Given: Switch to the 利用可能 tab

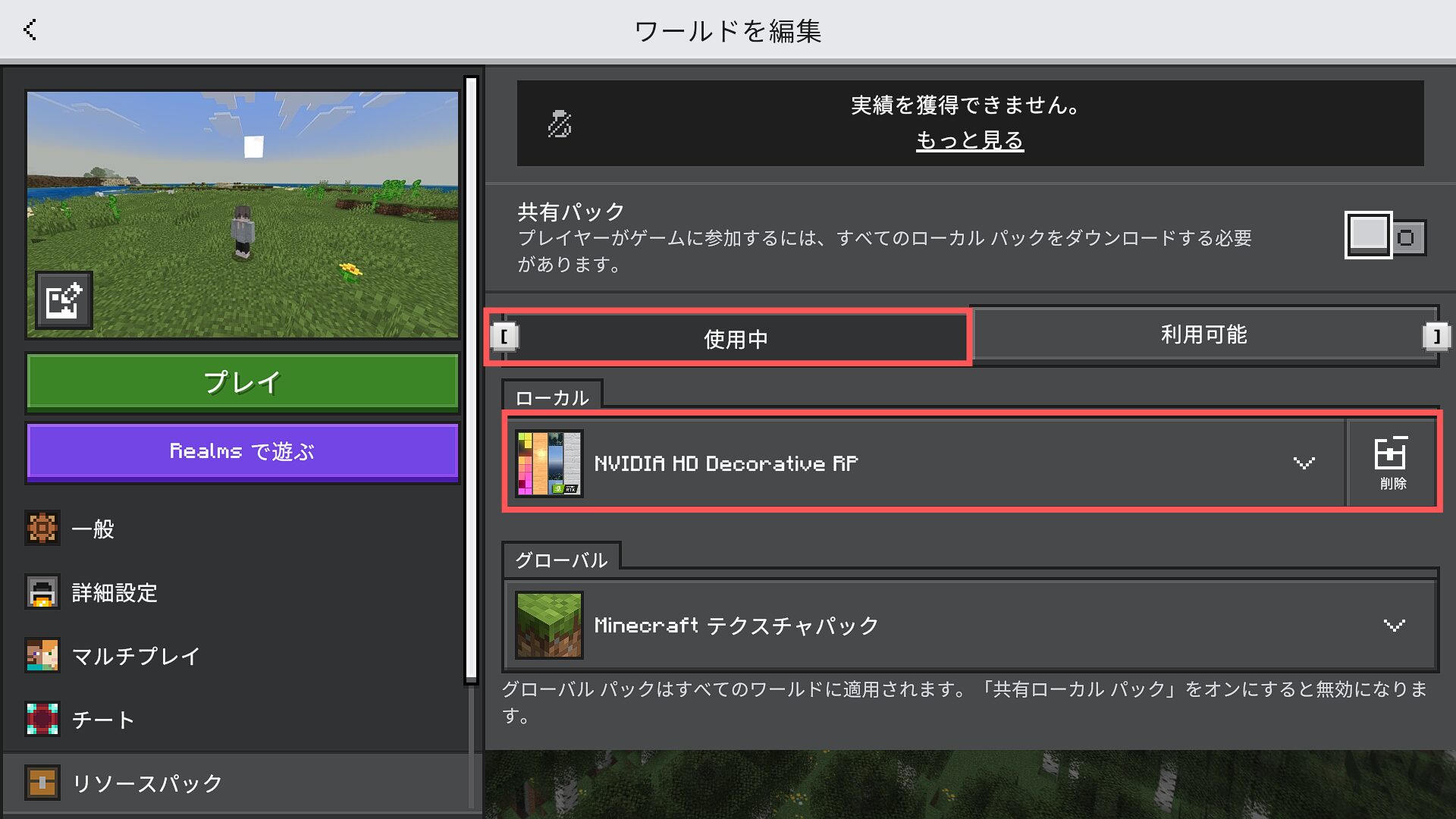Looking at the screenshot, I should (1203, 334).
